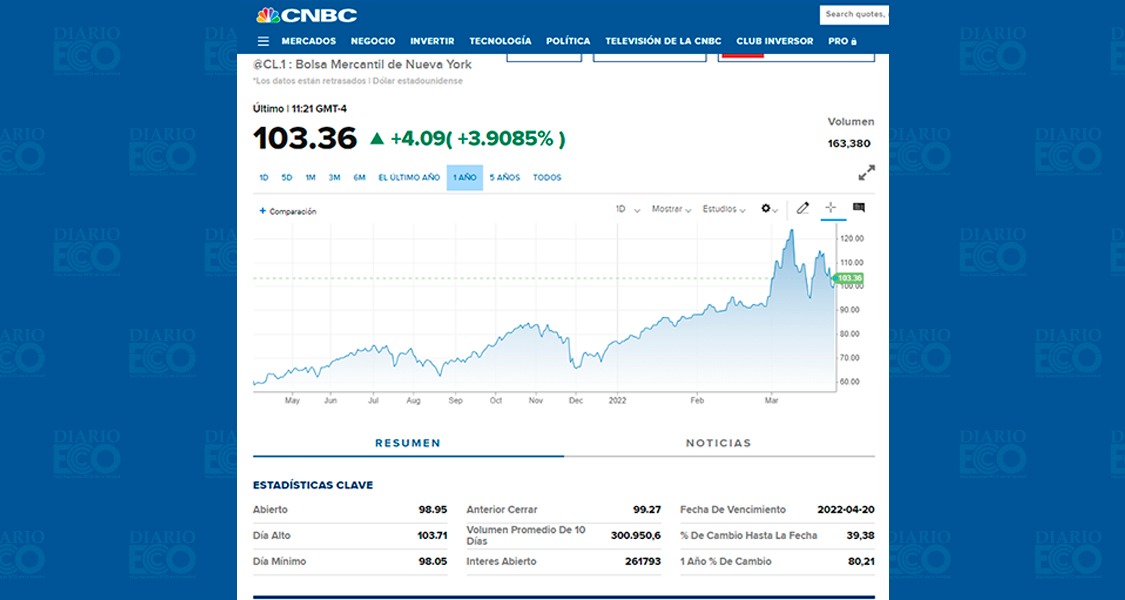Click the Abierto value 98.95
1125x600 pixels.
(433, 510)
